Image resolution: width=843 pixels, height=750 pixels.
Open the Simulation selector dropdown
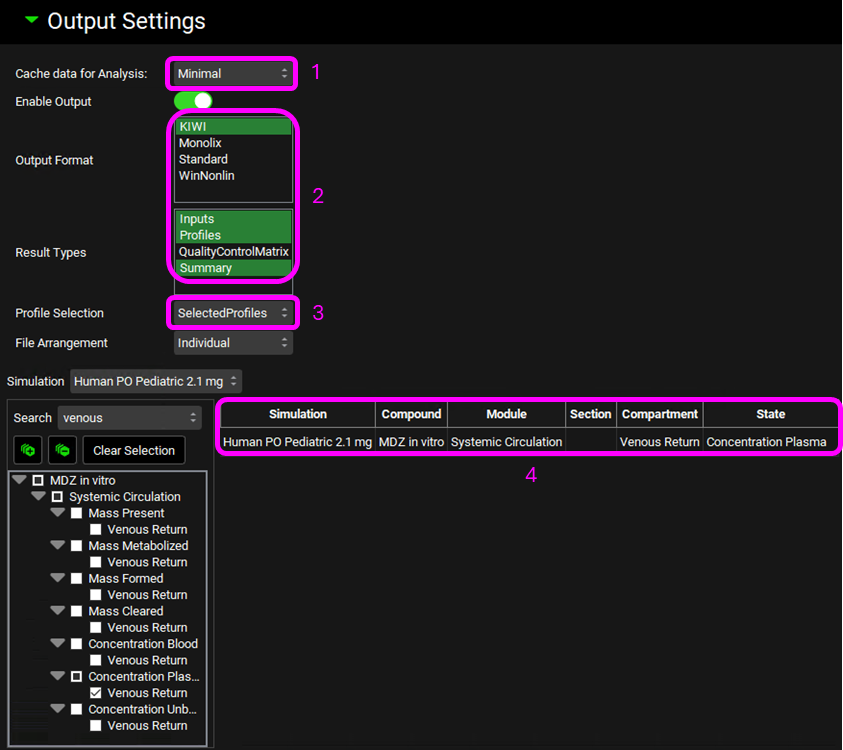coord(156,381)
